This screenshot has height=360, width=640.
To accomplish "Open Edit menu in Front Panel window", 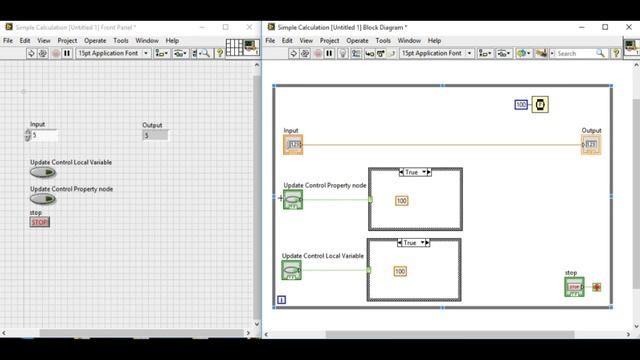I will [25, 40].
